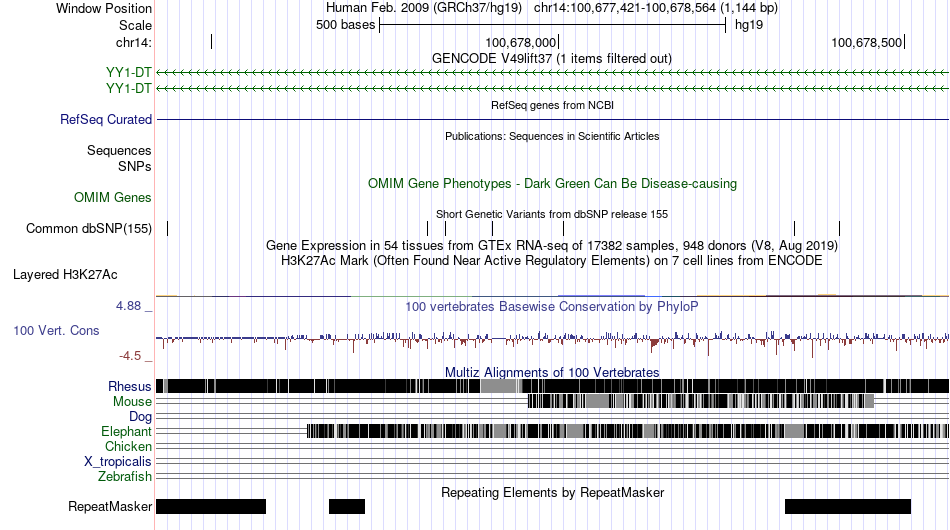This screenshot has height=530, width=950.
Task: Open the RefSeq Curated track label
Action: 106,119
